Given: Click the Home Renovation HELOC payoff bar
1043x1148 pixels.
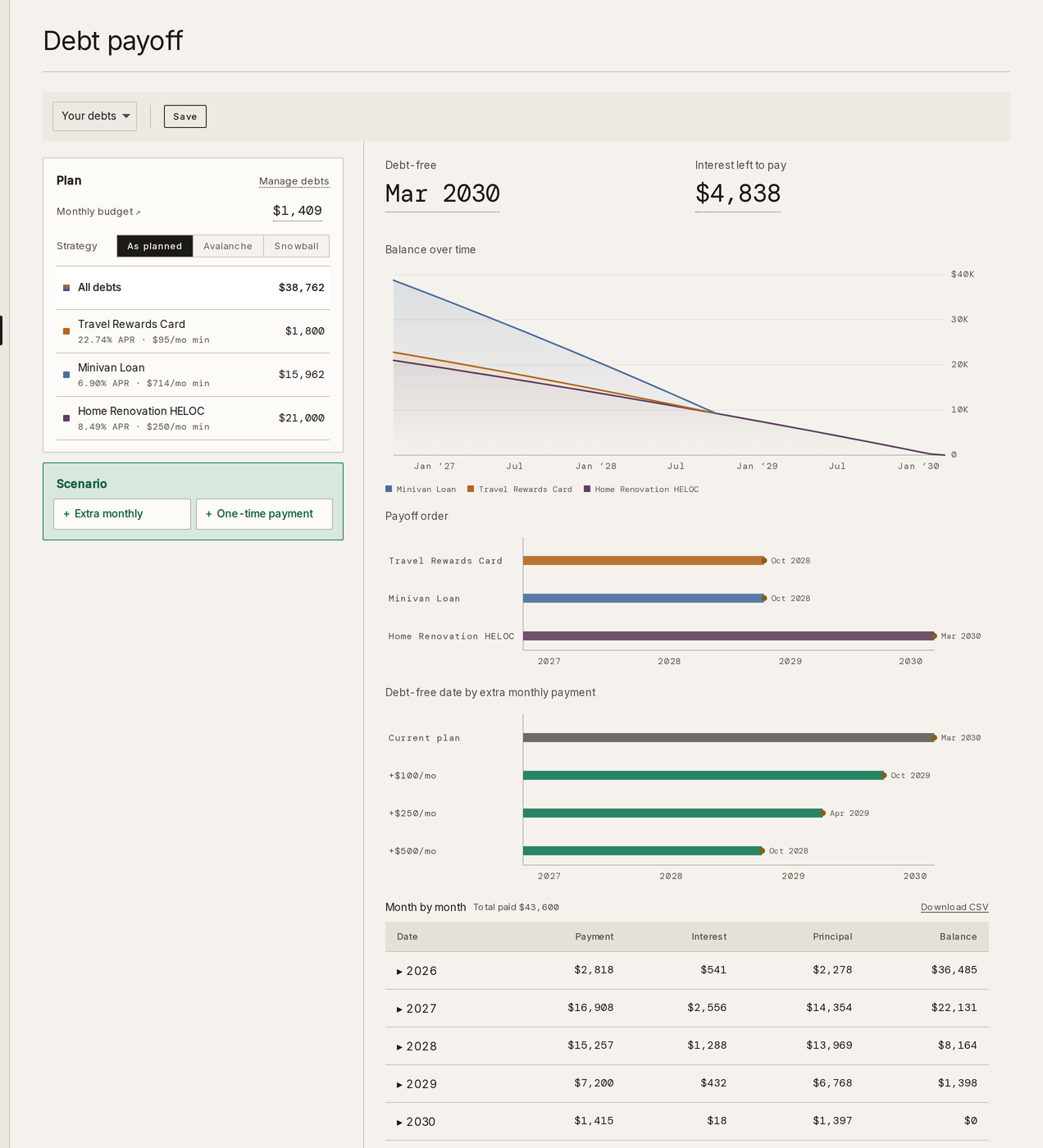Looking at the screenshot, I should coord(729,636).
